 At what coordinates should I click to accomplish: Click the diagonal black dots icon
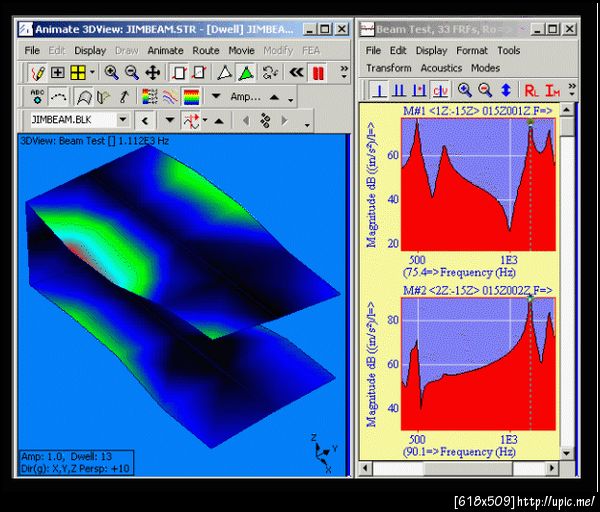(265, 121)
